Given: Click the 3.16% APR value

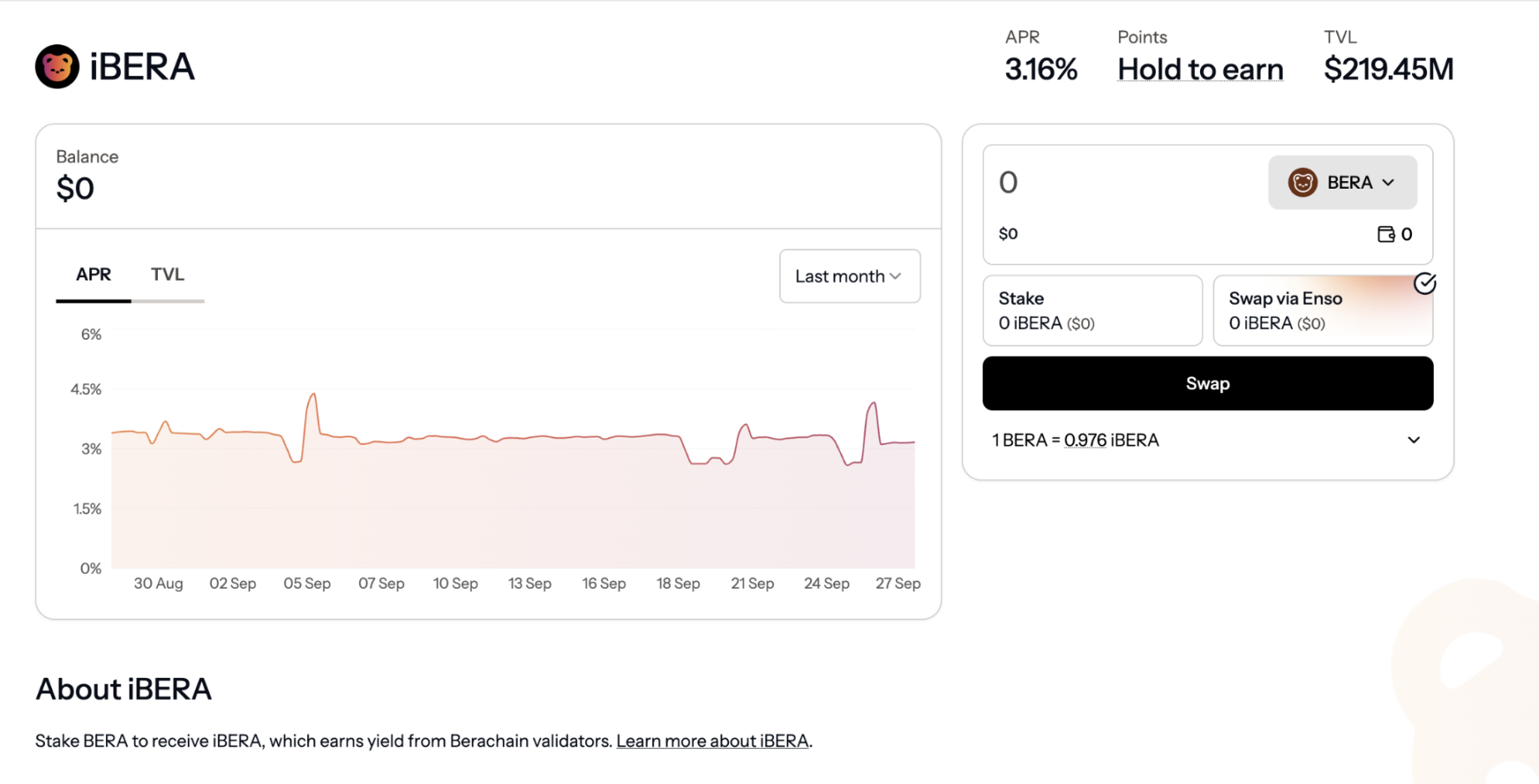Looking at the screenshot, I should coord(1040,69).
